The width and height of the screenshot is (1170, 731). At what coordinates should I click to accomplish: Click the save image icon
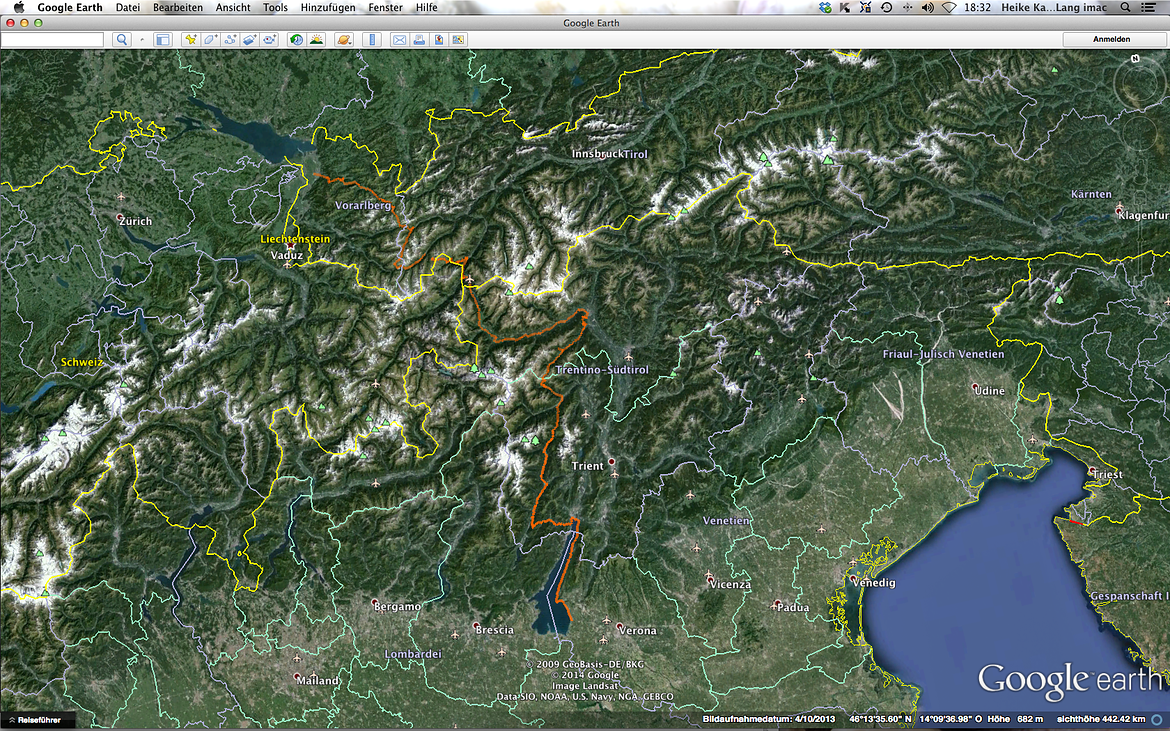pos(439,40)
